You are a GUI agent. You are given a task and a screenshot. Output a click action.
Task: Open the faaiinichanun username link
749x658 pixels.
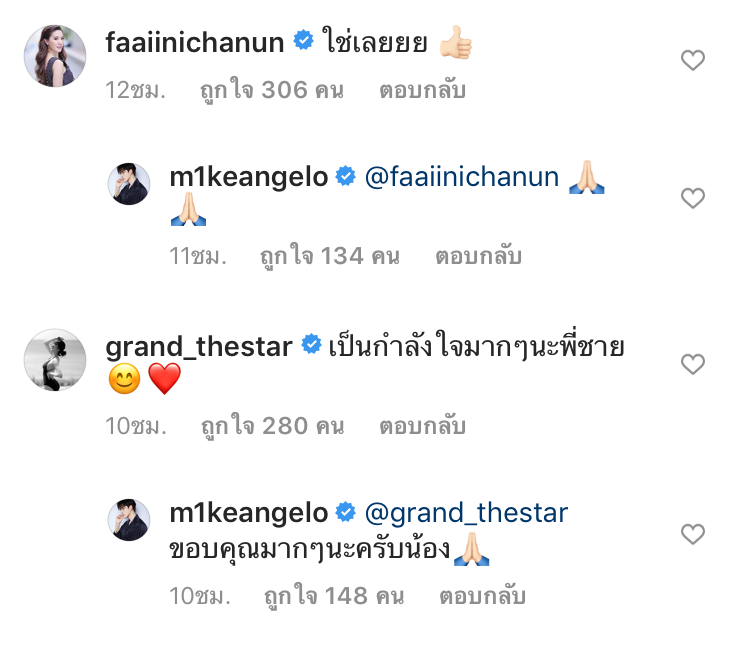pyautogui.click(x=197, y=42)
